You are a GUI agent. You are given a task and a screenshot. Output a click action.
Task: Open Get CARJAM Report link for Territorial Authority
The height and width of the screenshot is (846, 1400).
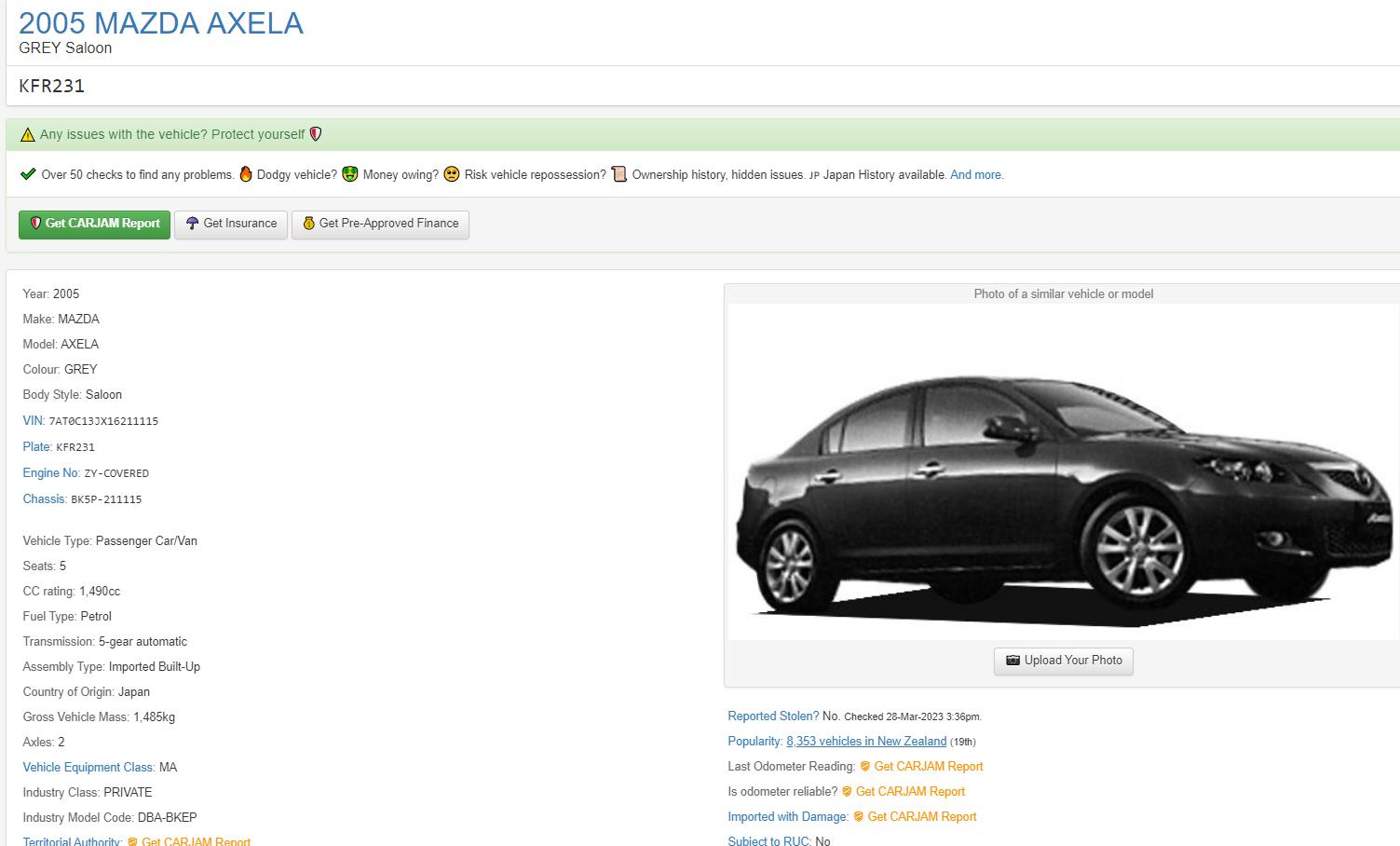point(196,841)
